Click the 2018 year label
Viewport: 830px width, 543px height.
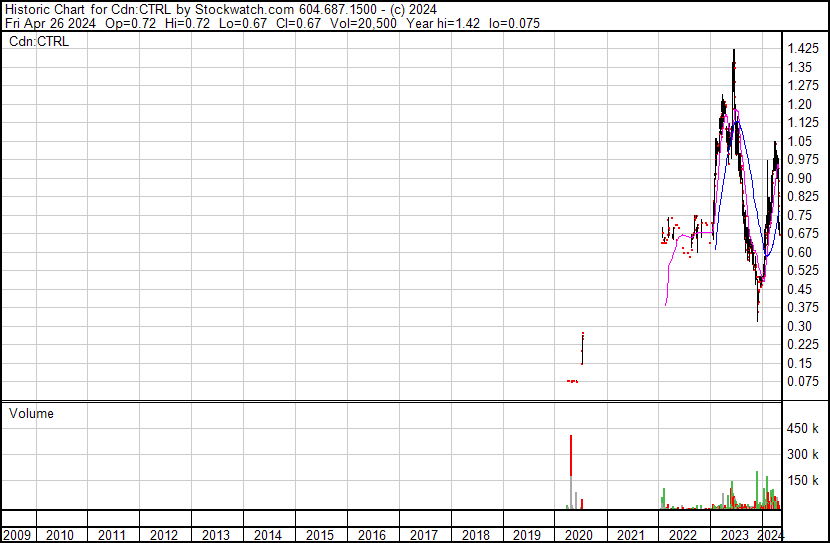[x=475, y=535]
